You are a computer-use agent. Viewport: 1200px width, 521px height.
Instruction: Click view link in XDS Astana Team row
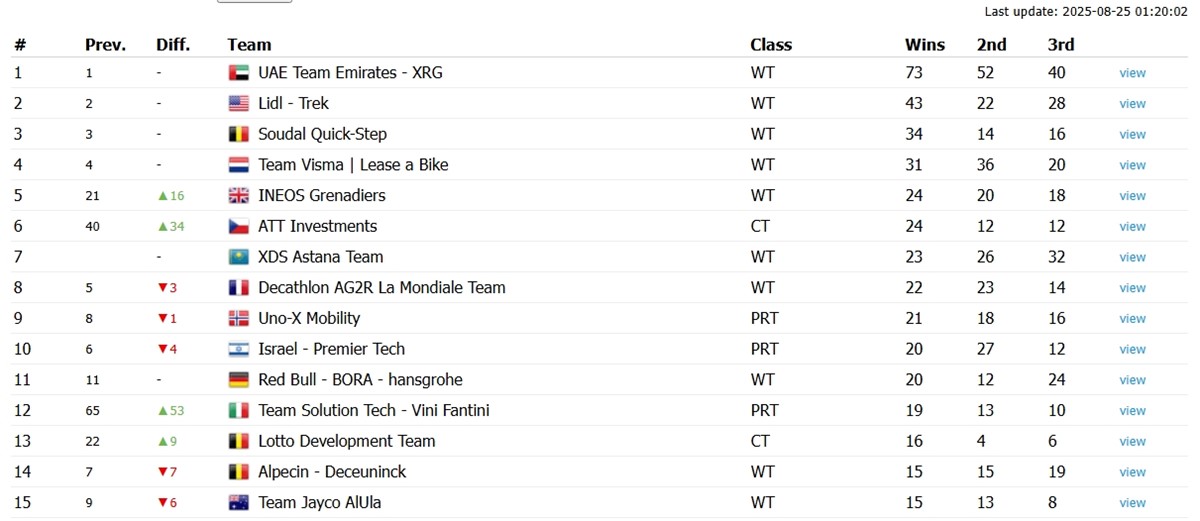1132,258
